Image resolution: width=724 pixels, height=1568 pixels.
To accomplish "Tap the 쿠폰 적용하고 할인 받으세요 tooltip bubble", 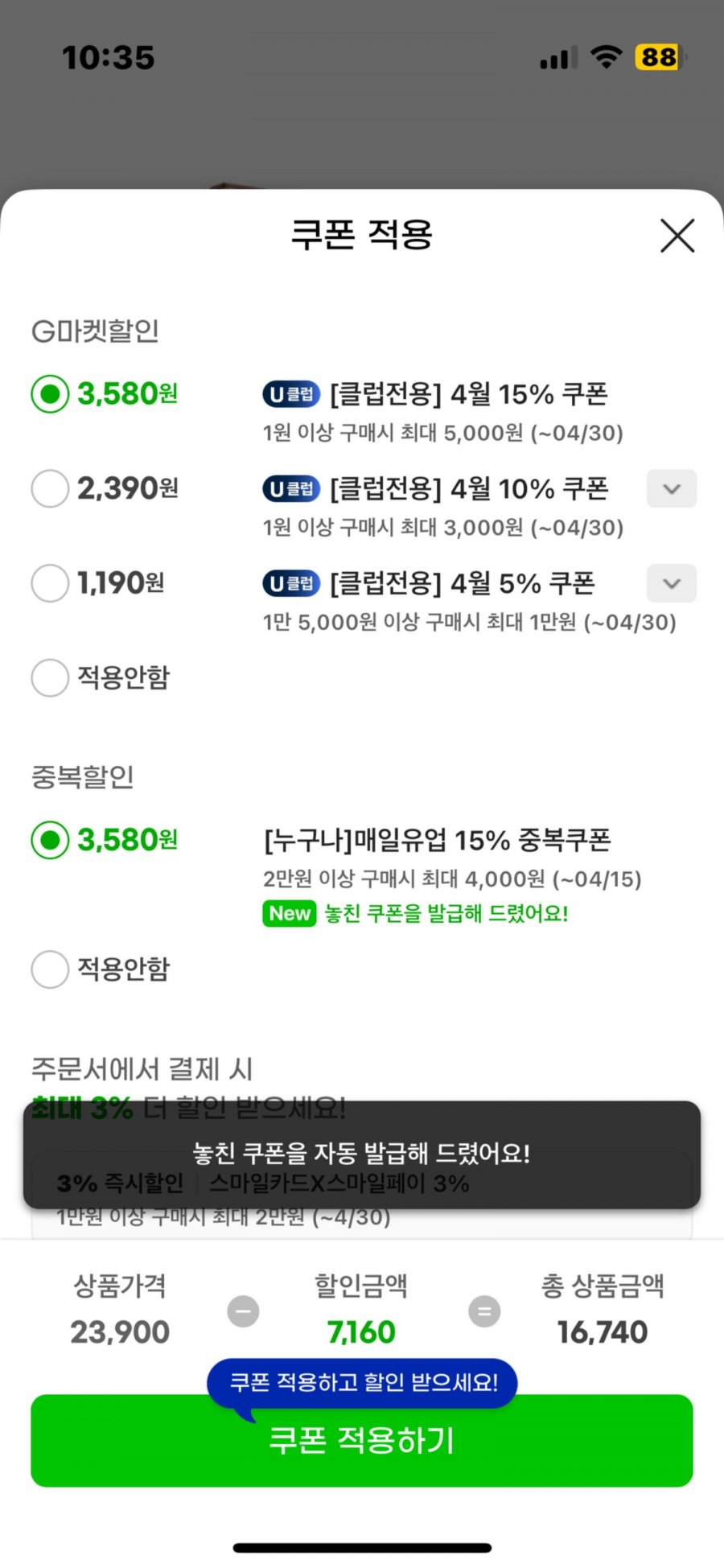I will click(x=362, y=1383).
